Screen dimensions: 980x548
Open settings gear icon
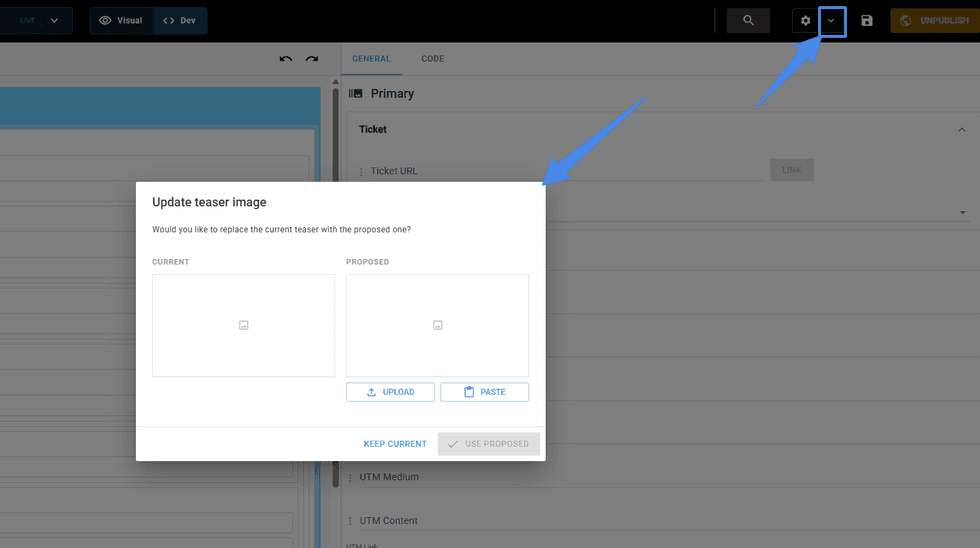pyautogui.click(x=805, y=21)
